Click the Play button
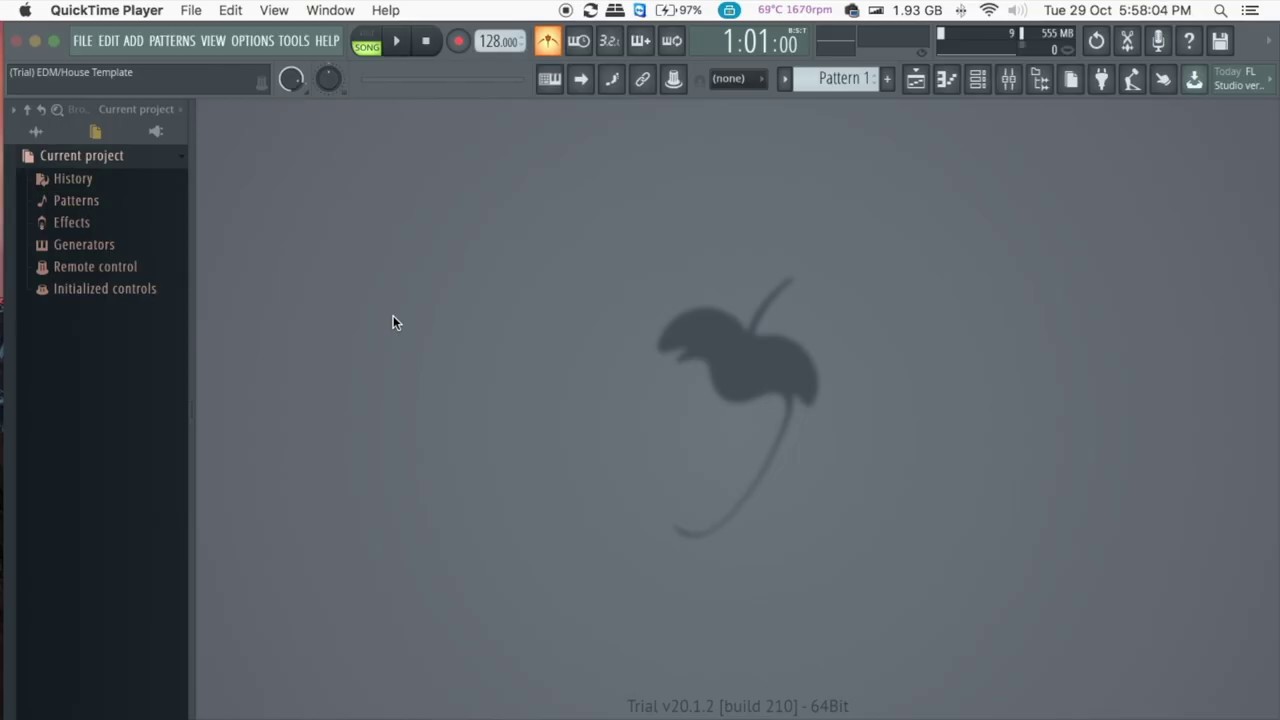This screenshot has height=720, width=1280. 396,41
